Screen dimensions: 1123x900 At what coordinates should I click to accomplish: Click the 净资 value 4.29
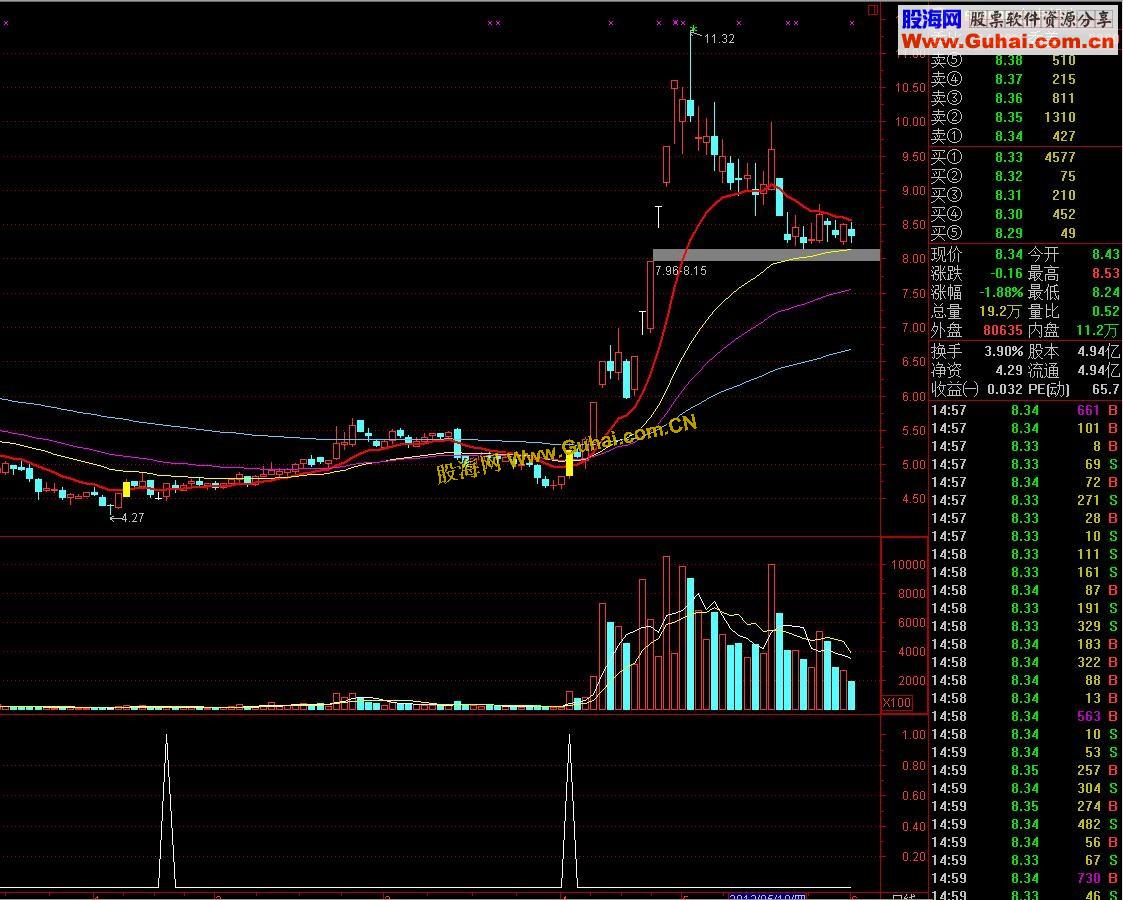click(1008, 371)
